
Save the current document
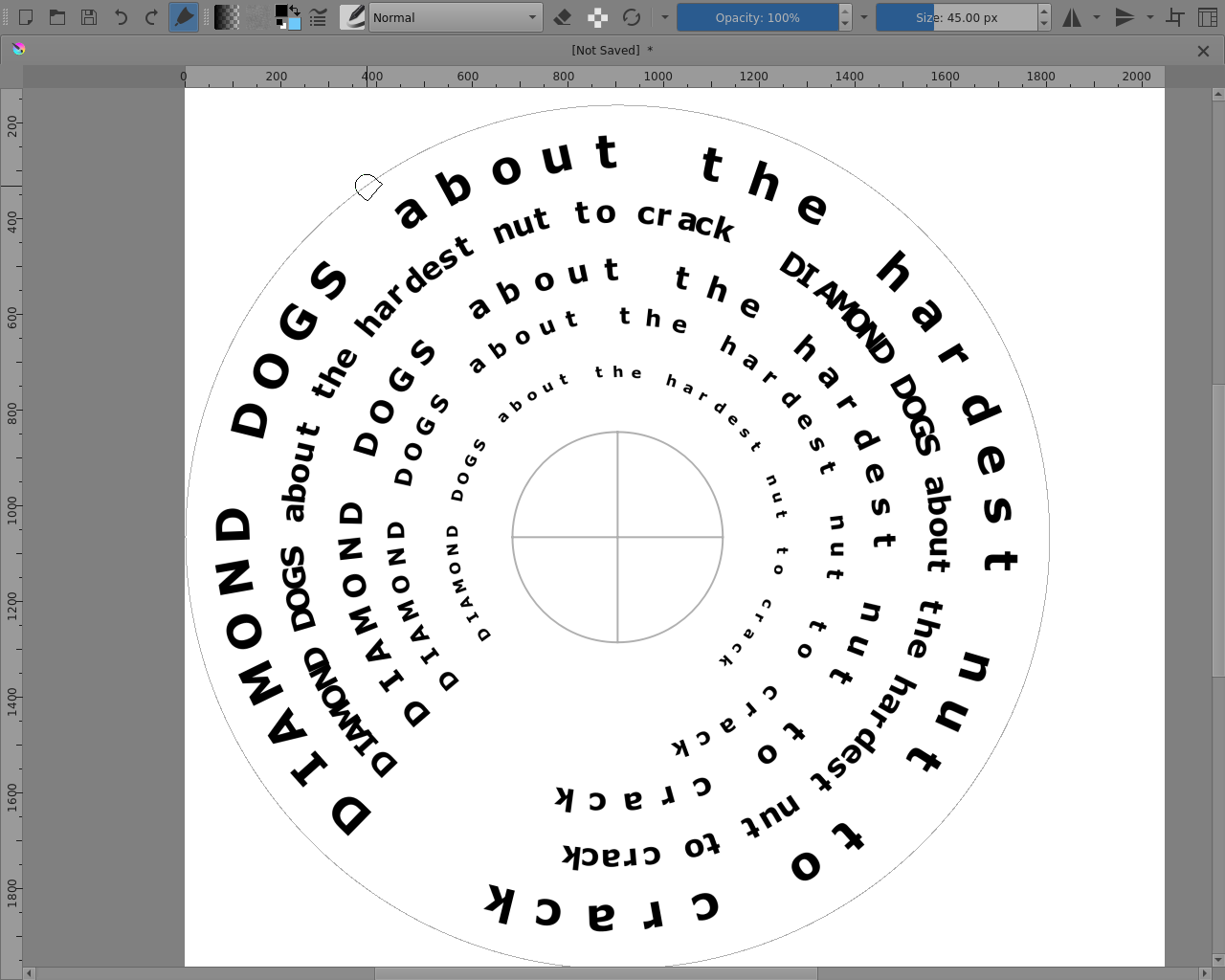tap(89, 17)
